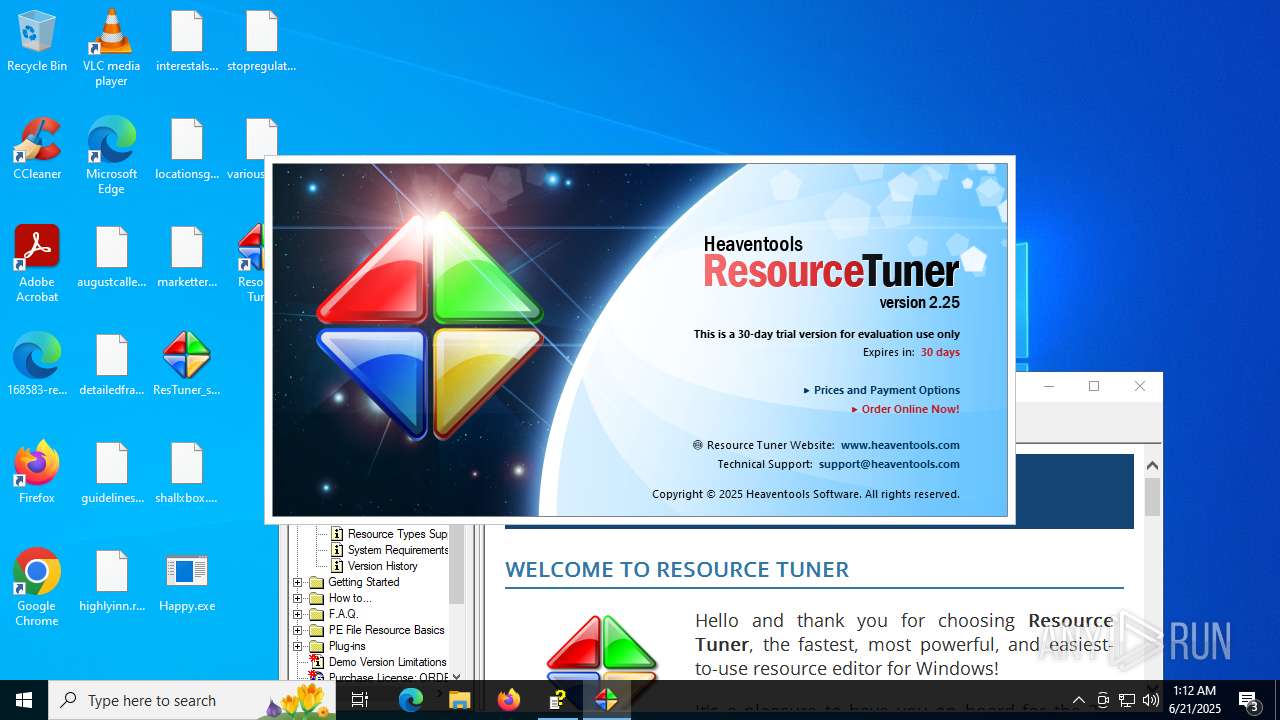Click the Windows Start button
Screen dimensions: 1280x720
[24, 700]
